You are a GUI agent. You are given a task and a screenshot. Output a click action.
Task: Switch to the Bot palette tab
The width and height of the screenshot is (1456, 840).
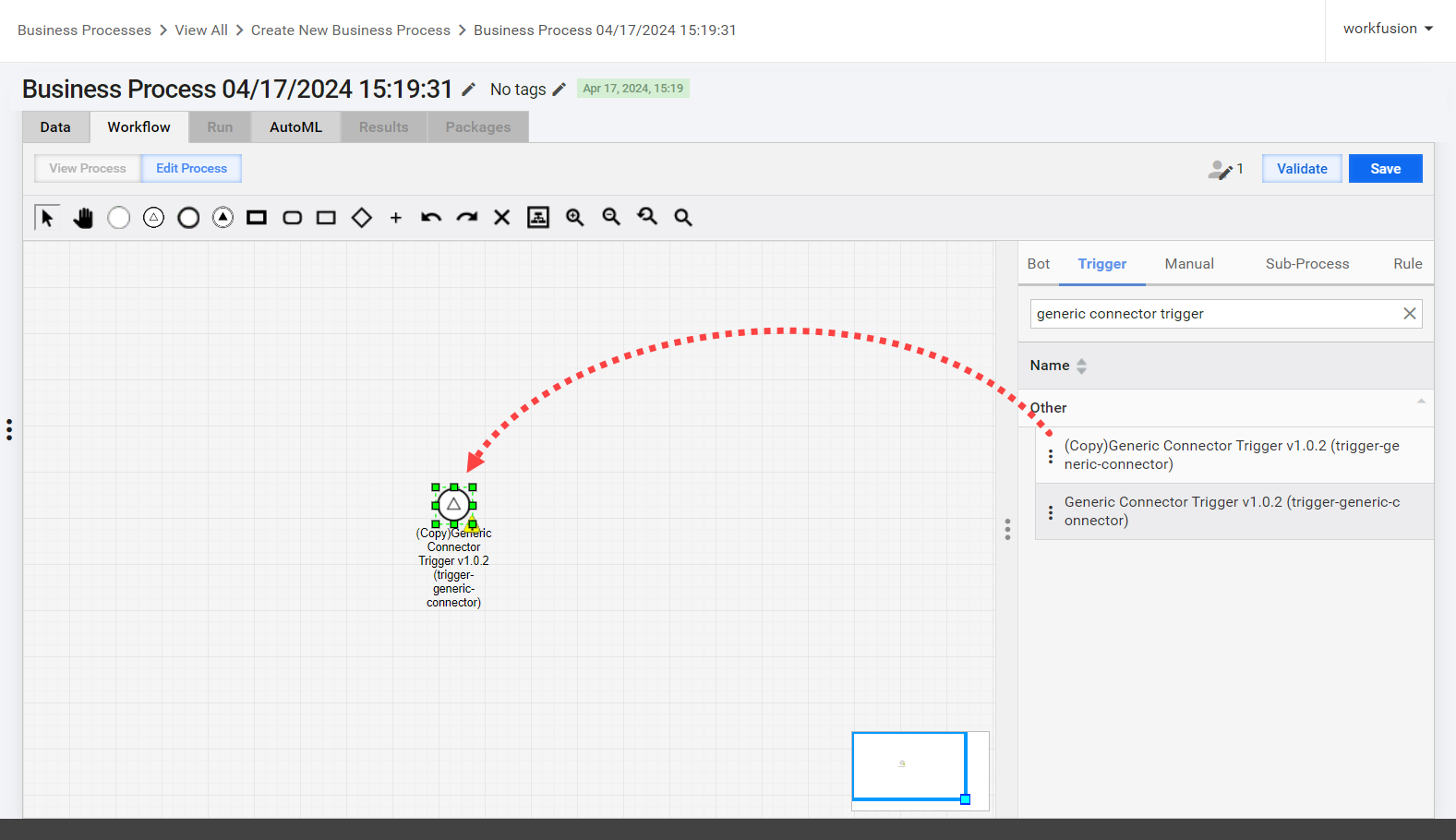click(x=1039, y=264)
